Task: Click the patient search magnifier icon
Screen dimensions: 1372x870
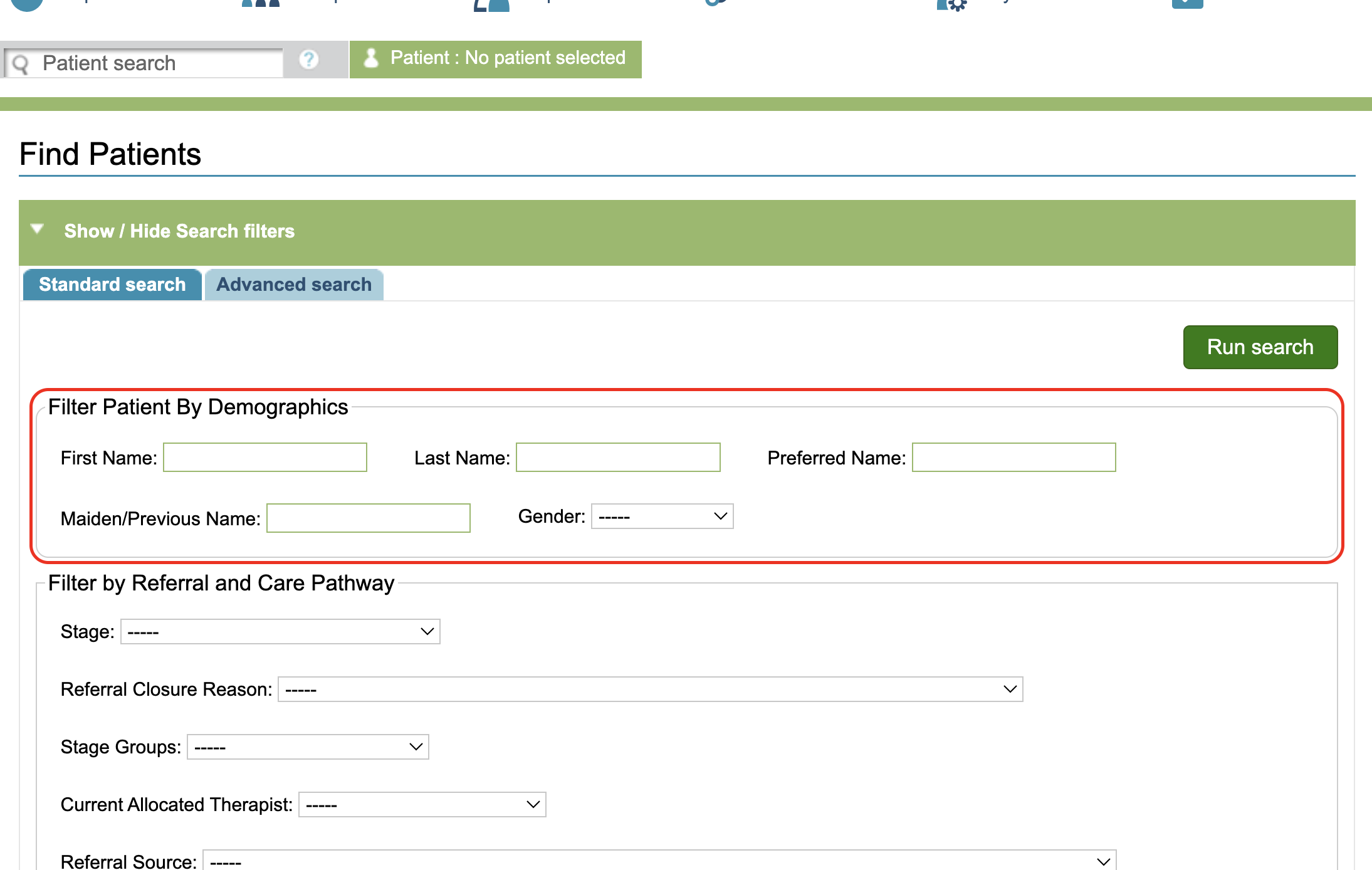Action: [21, 64]
